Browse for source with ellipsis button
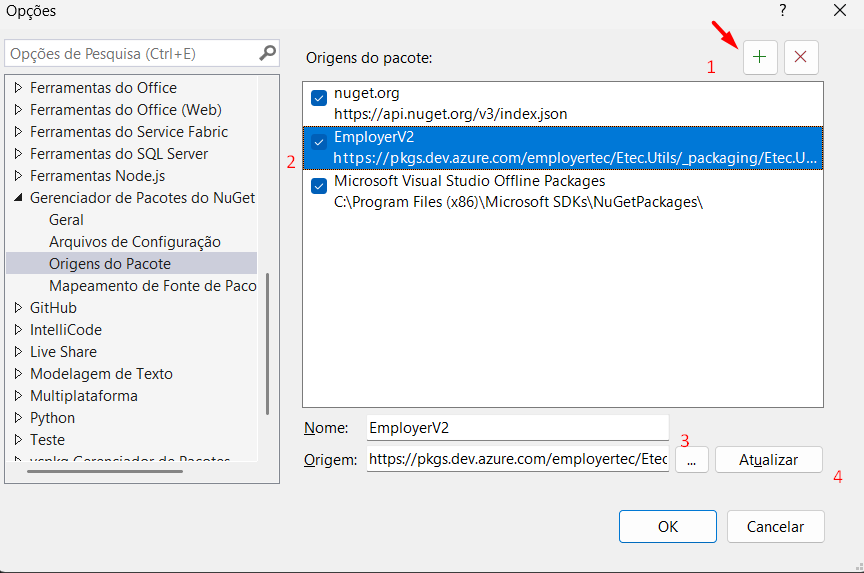This screenshot has width=864, height=573. tap(692, 460)
